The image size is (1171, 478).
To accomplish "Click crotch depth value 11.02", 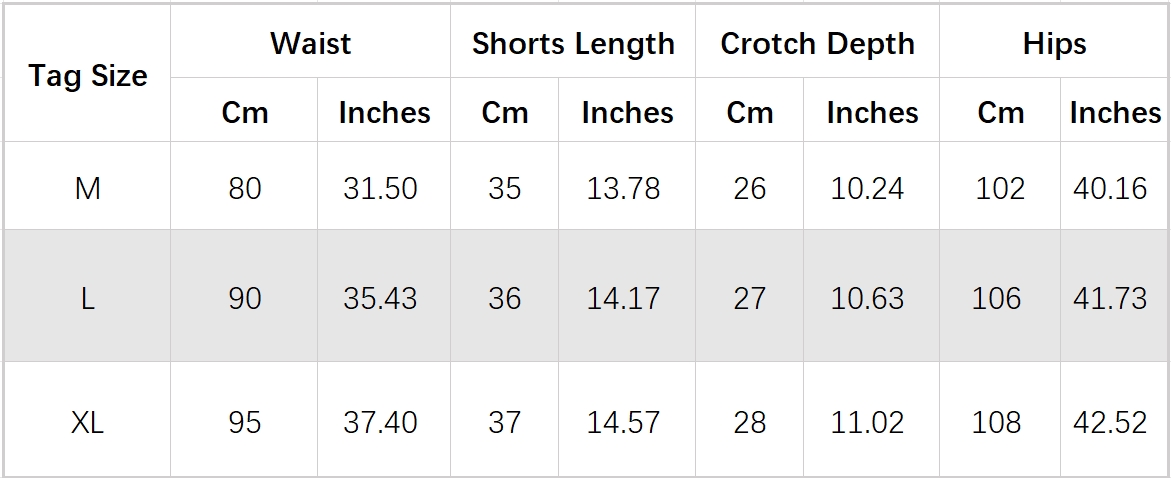I will 867,422.
